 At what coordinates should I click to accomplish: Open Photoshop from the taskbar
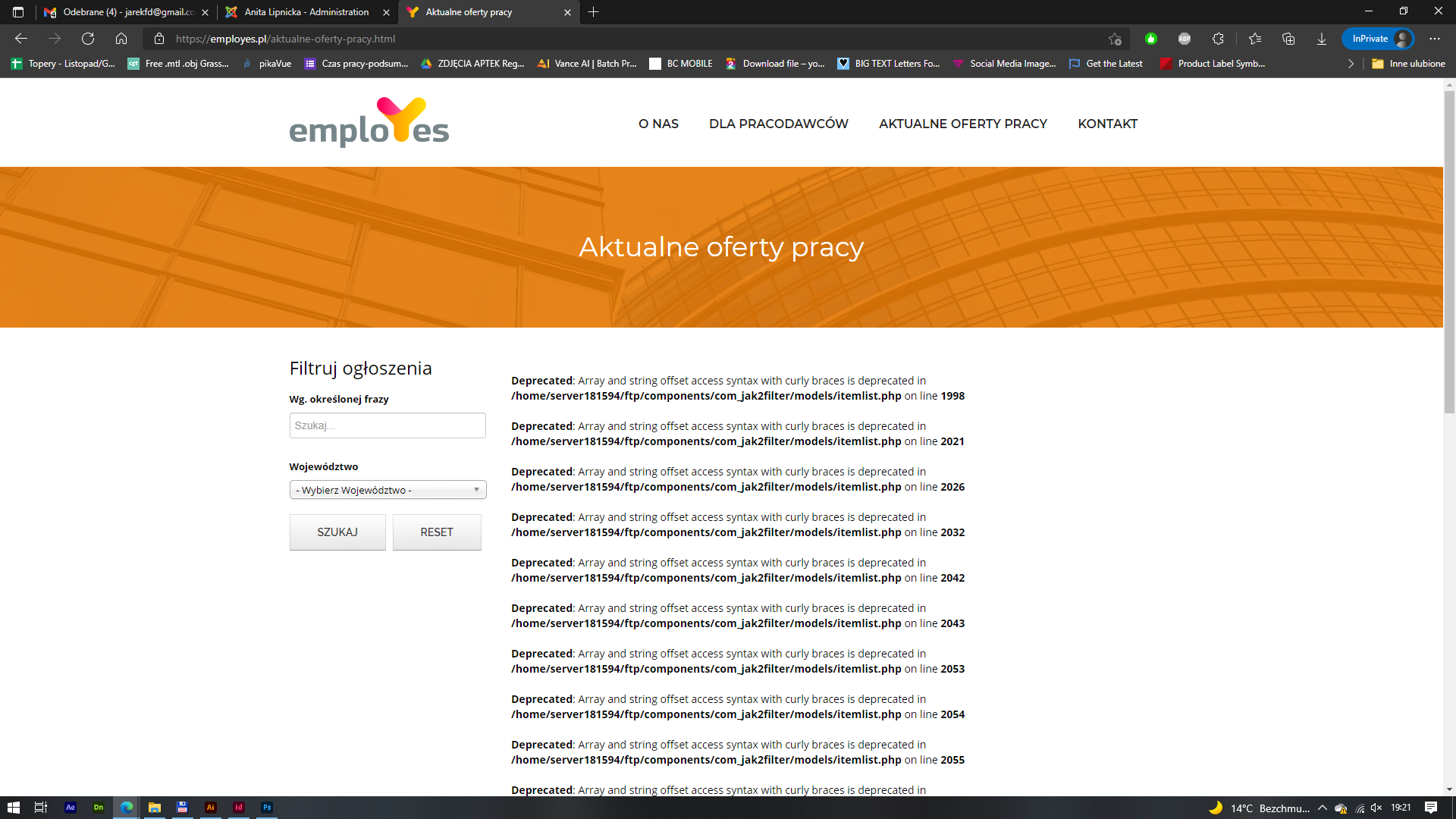pos(267,808)
